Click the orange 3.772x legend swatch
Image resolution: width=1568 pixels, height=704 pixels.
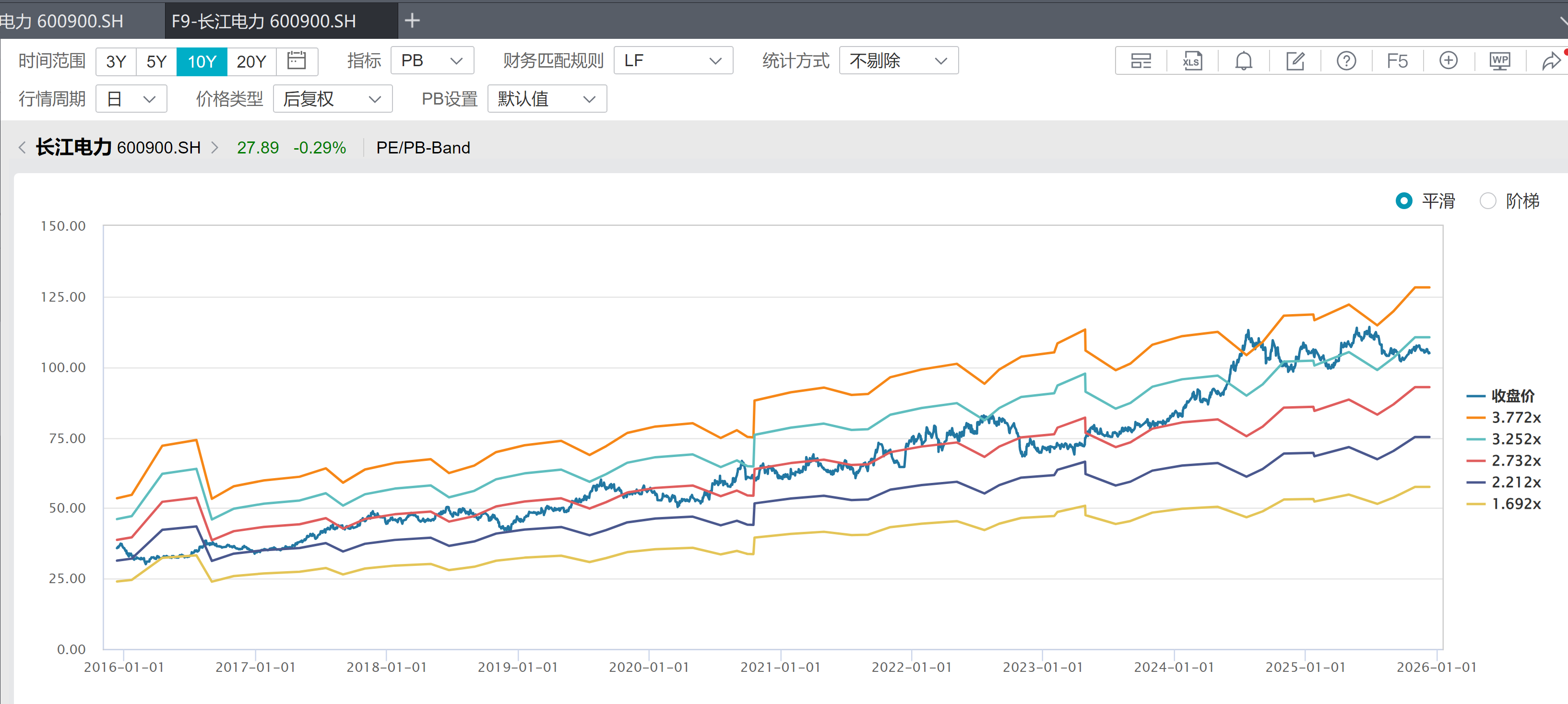(x=1475, y=418)
